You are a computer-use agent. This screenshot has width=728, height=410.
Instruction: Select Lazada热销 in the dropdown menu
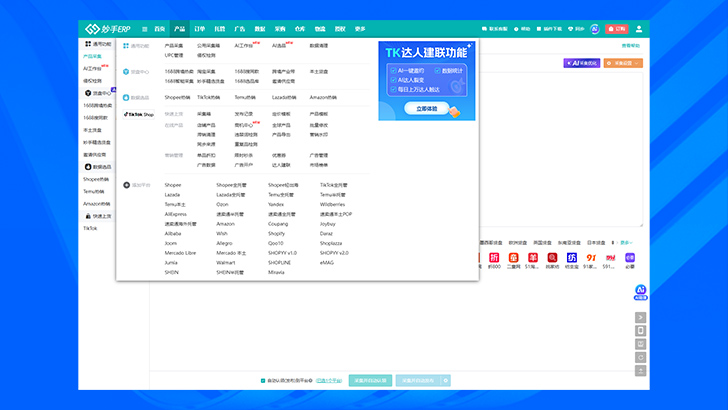coord(284,98)
